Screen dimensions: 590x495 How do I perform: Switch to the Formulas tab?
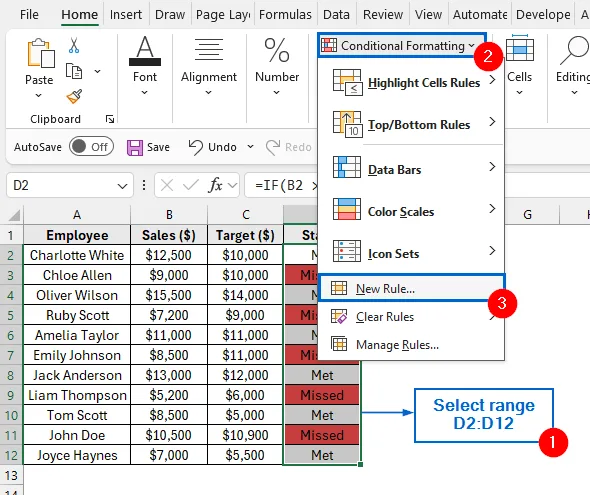tap(285, 15)
